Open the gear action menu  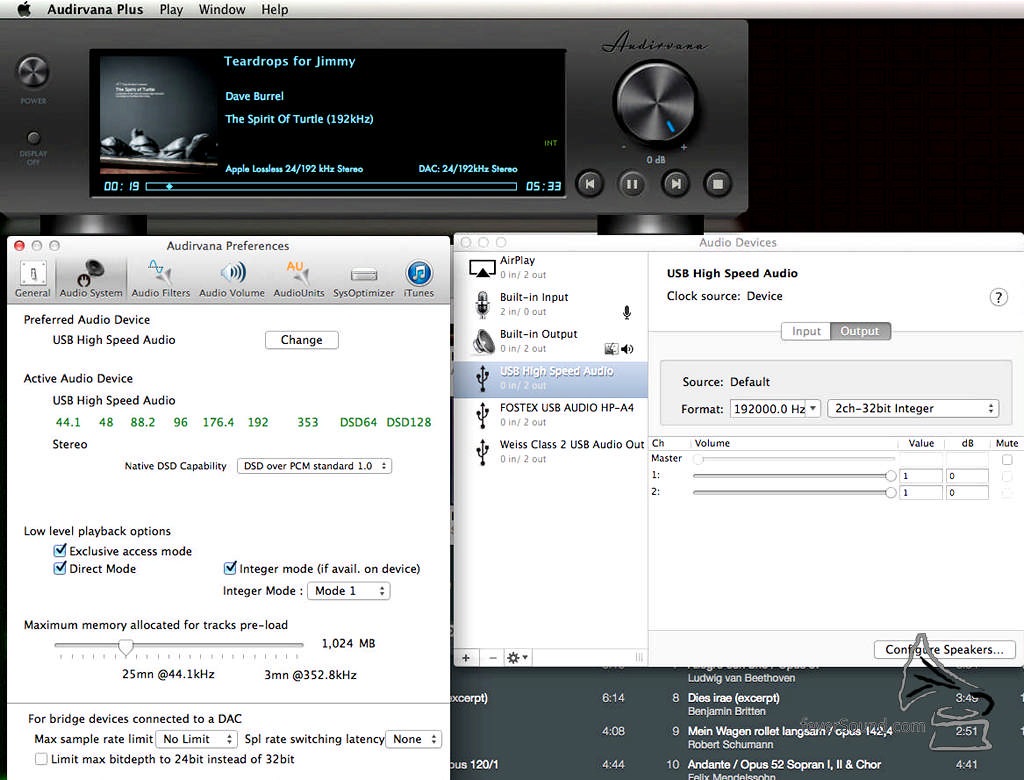517,658
